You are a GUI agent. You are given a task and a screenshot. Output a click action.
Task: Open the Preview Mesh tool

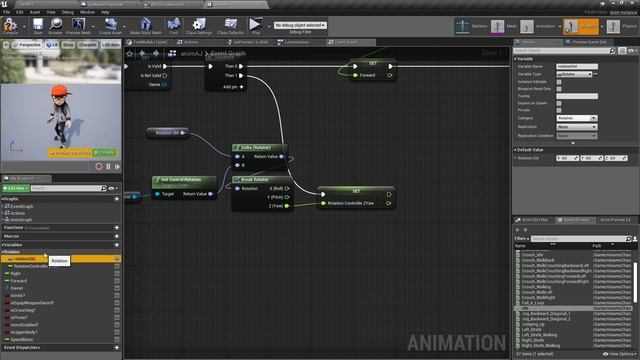tap(78, 25)
